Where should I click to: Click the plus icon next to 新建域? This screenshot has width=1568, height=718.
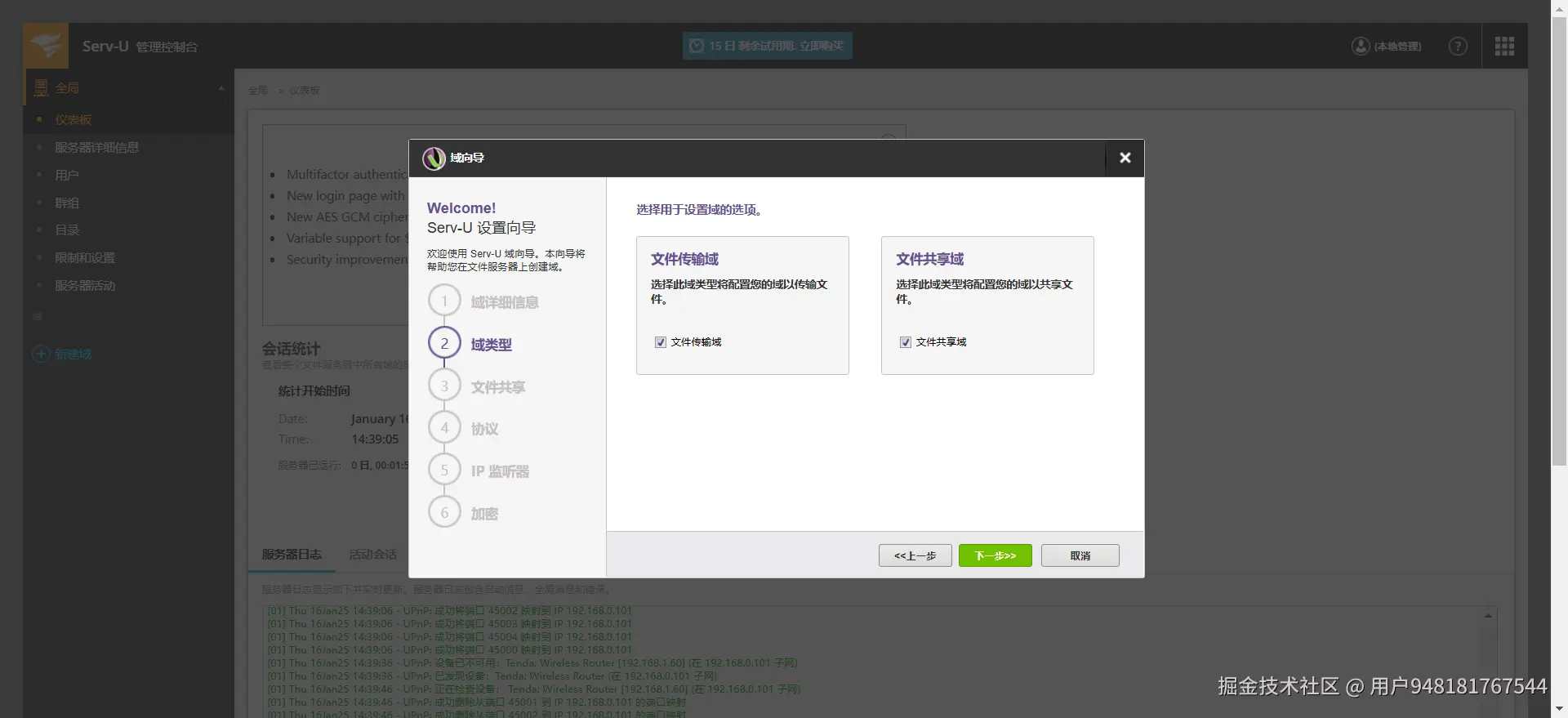tap(41, 354)
